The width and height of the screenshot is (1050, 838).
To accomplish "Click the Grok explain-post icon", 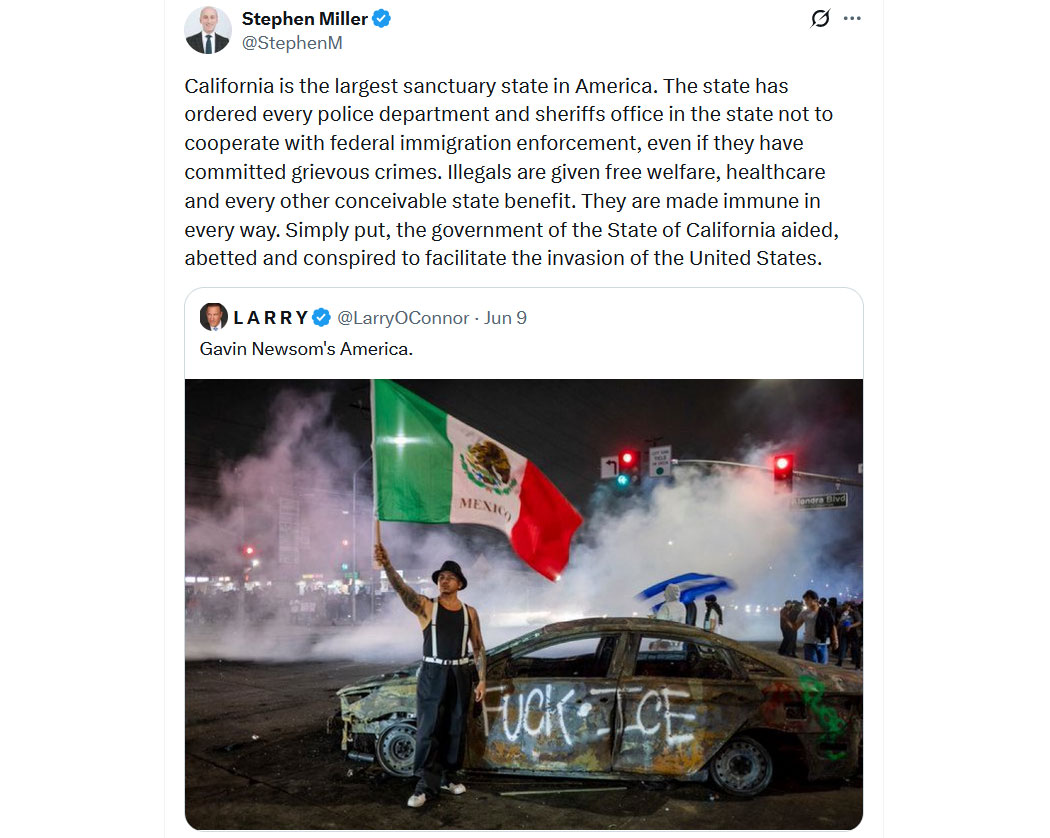I will click(x=820, y=18).
